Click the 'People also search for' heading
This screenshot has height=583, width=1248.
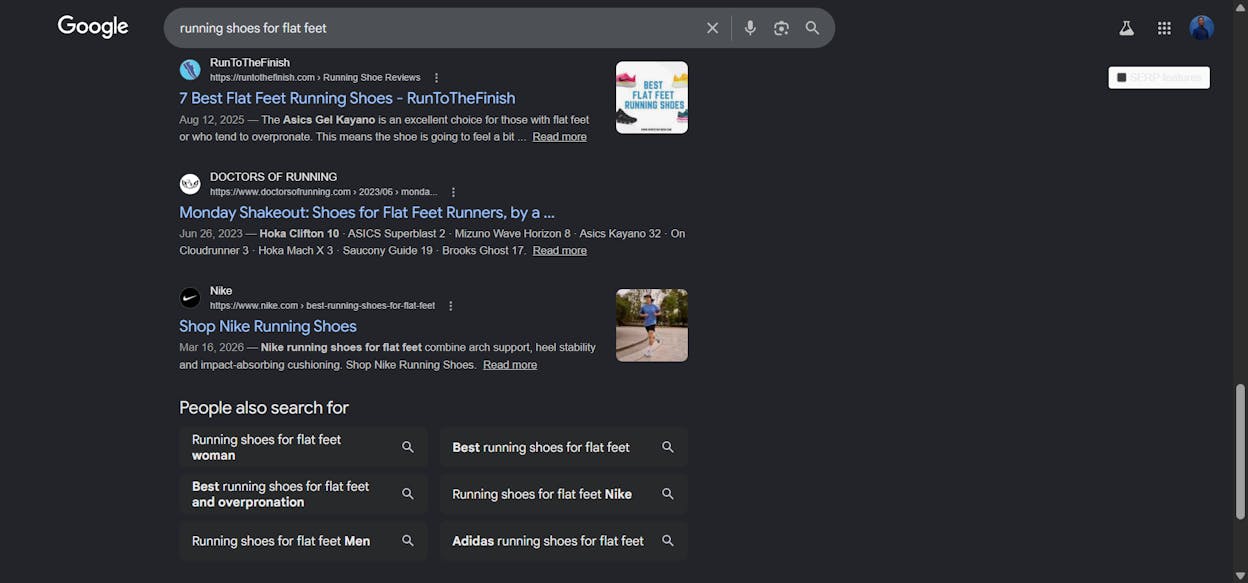(x=264, y=408)
